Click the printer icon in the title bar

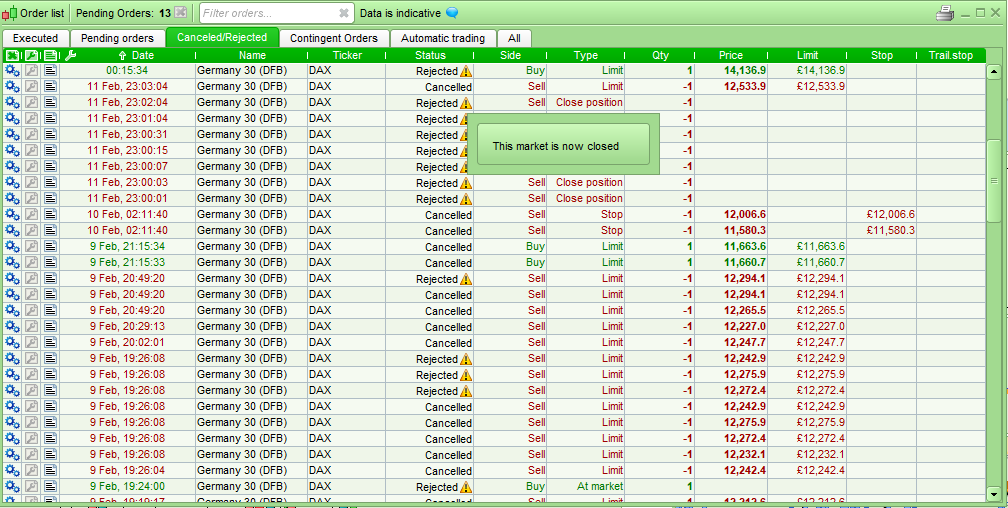click(x=944, y=13)
